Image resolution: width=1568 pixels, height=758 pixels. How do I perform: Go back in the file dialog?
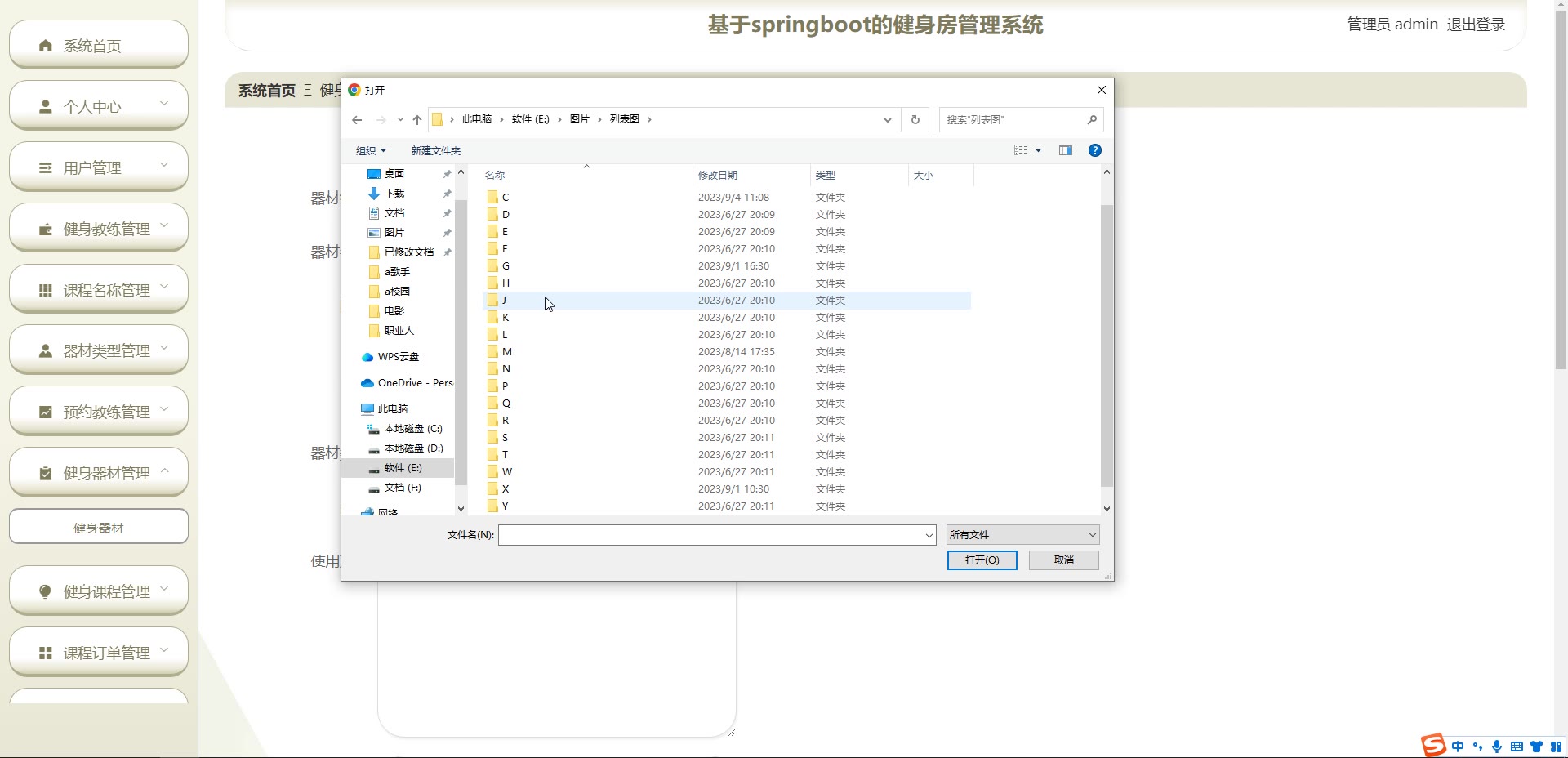pyautogui.click(x=357, y=120)
